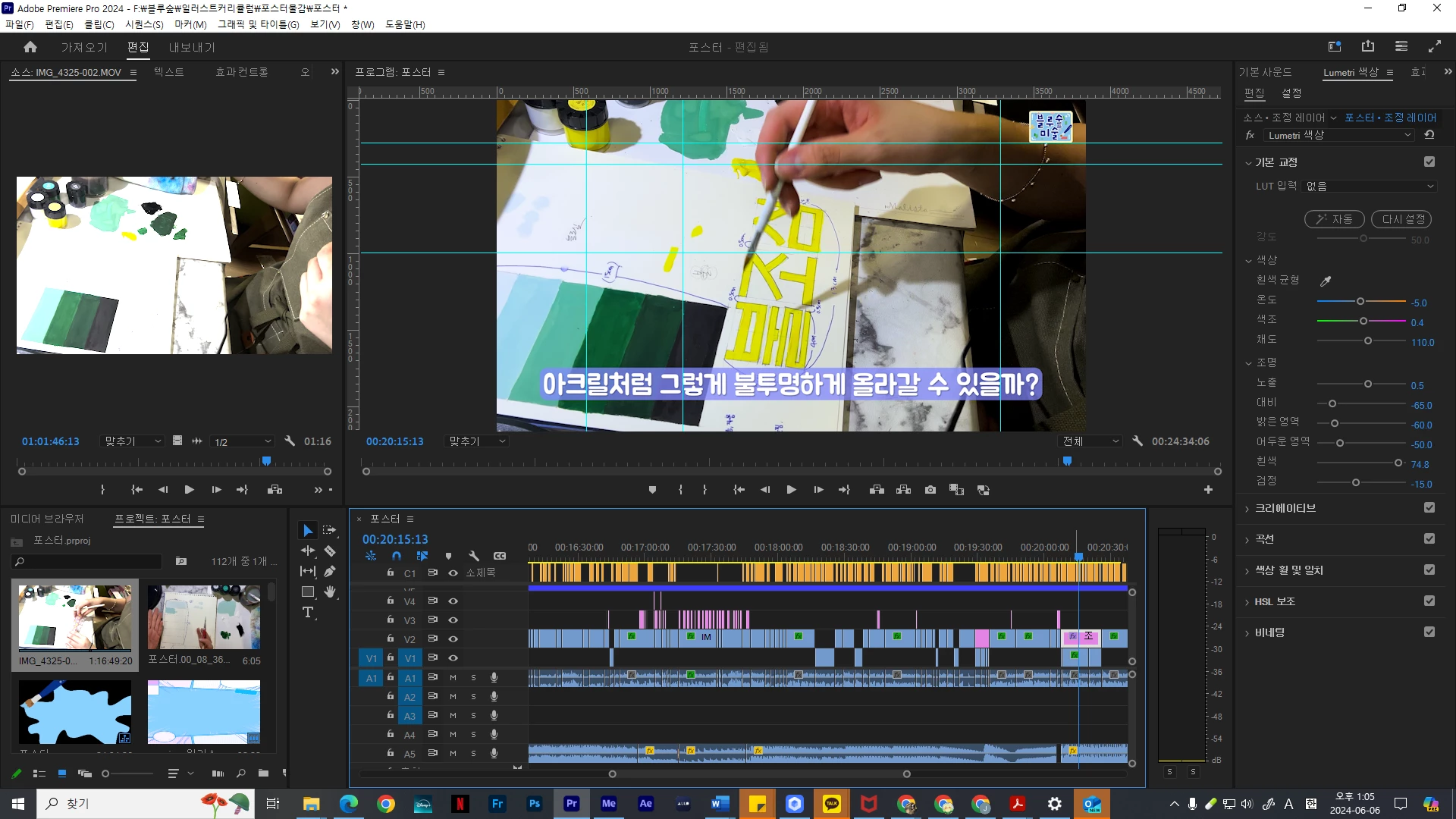The width and height of the screenshot is (1456, 819).
Task: Click the 자동 auto-correct button
Action: (1334, 219)
